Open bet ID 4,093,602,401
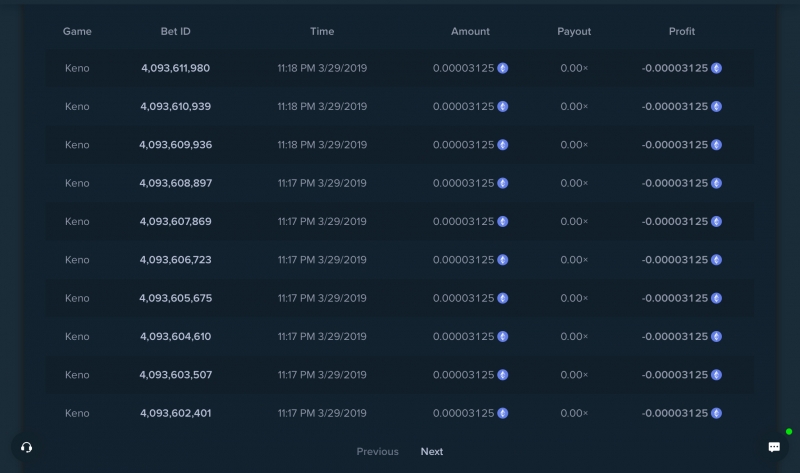Image resolution: width=800 pixels, height=473 pixels. 176,413
